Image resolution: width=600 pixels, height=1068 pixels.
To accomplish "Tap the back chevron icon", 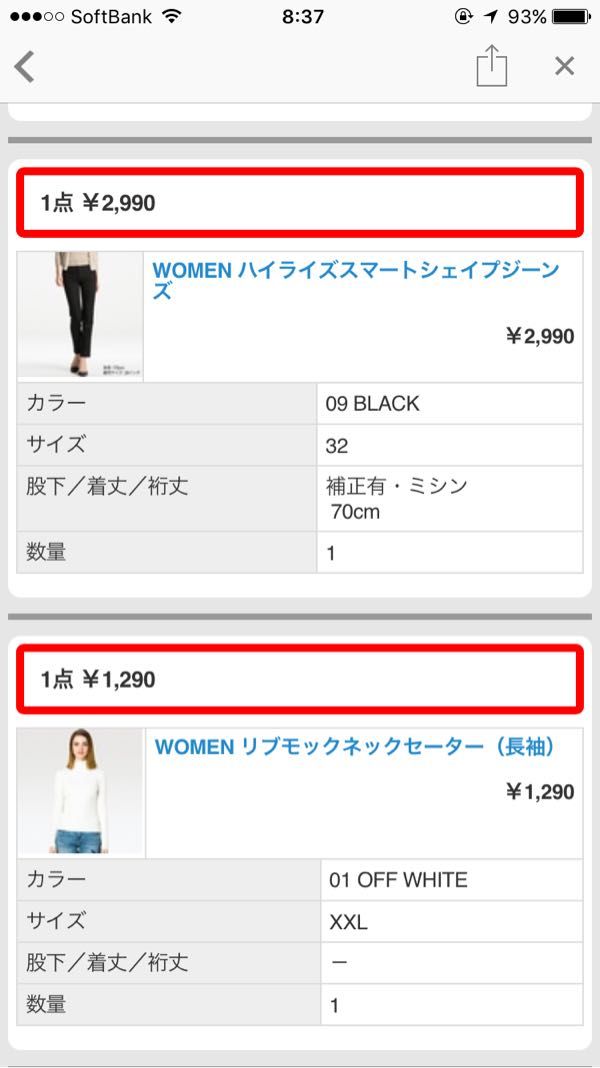I will tap(25, 67).
